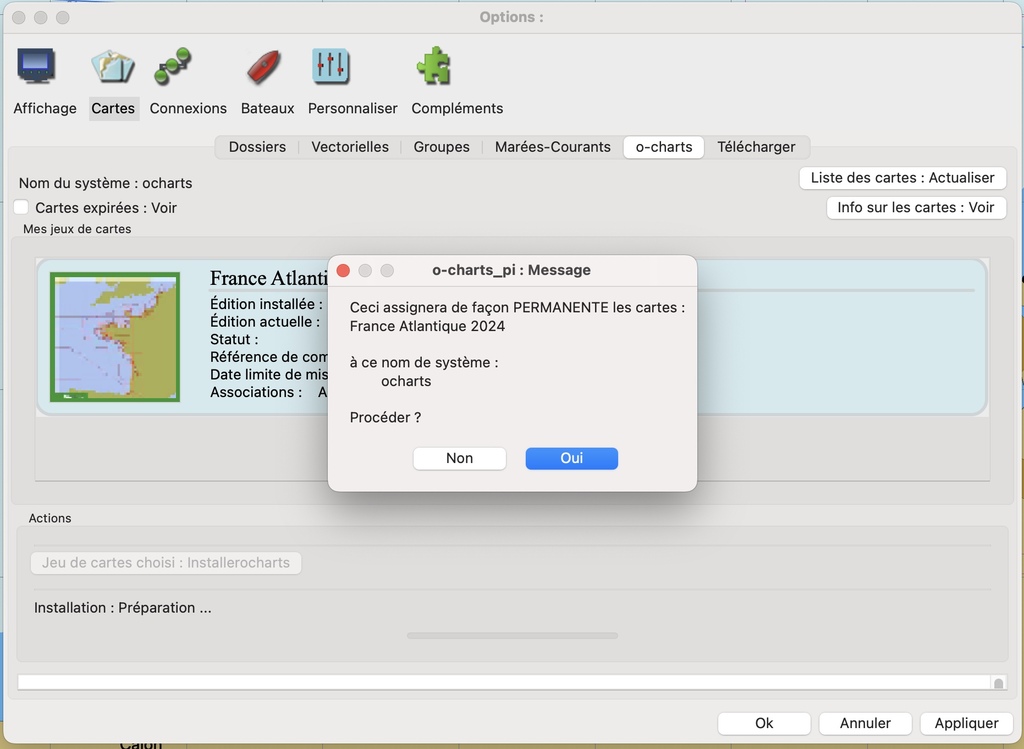Click the 'Statut :' label
Viewport: 1024px width, 749px height.
pos(234,340)
